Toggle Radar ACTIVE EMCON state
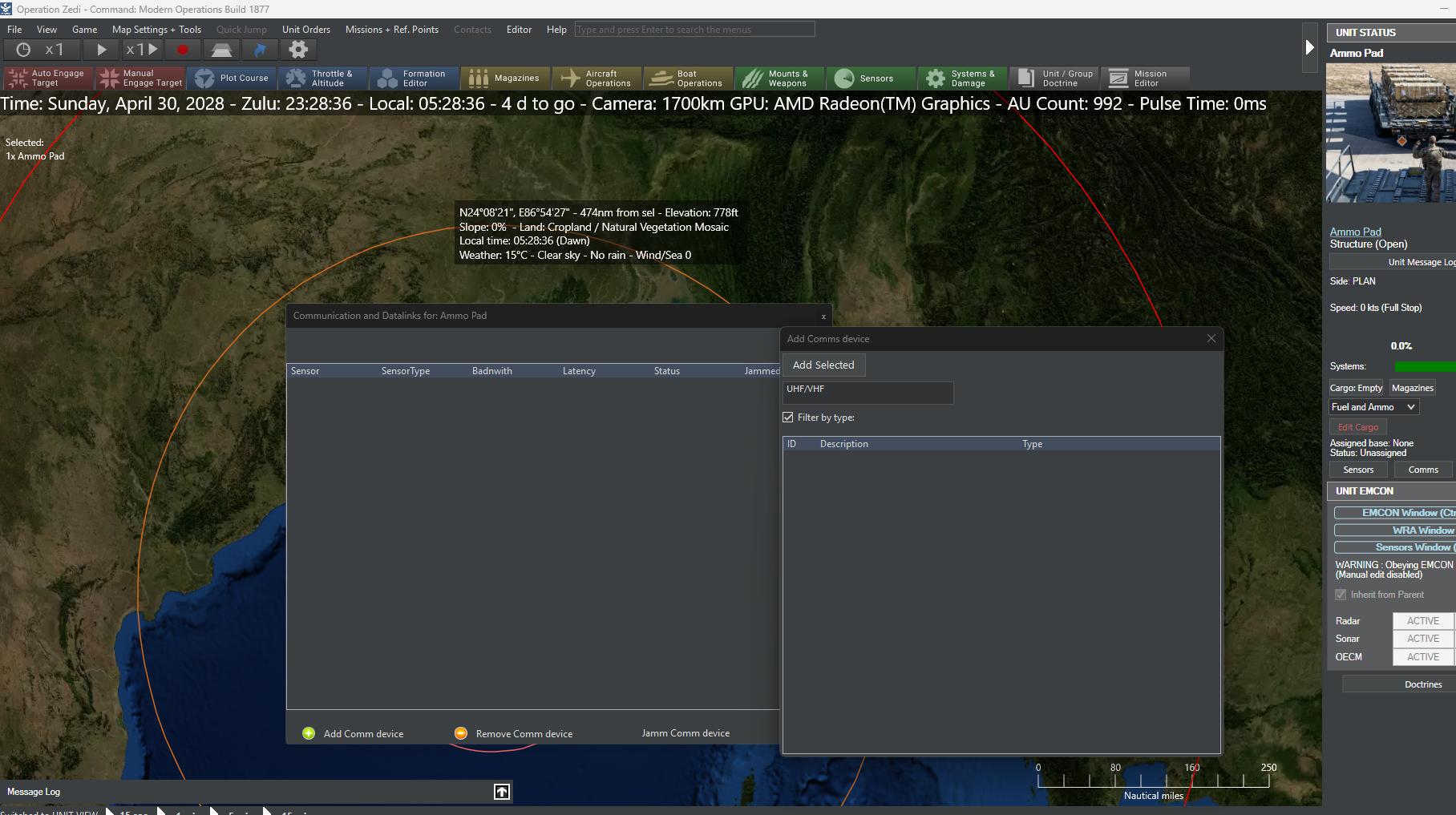 (1423, 621)
